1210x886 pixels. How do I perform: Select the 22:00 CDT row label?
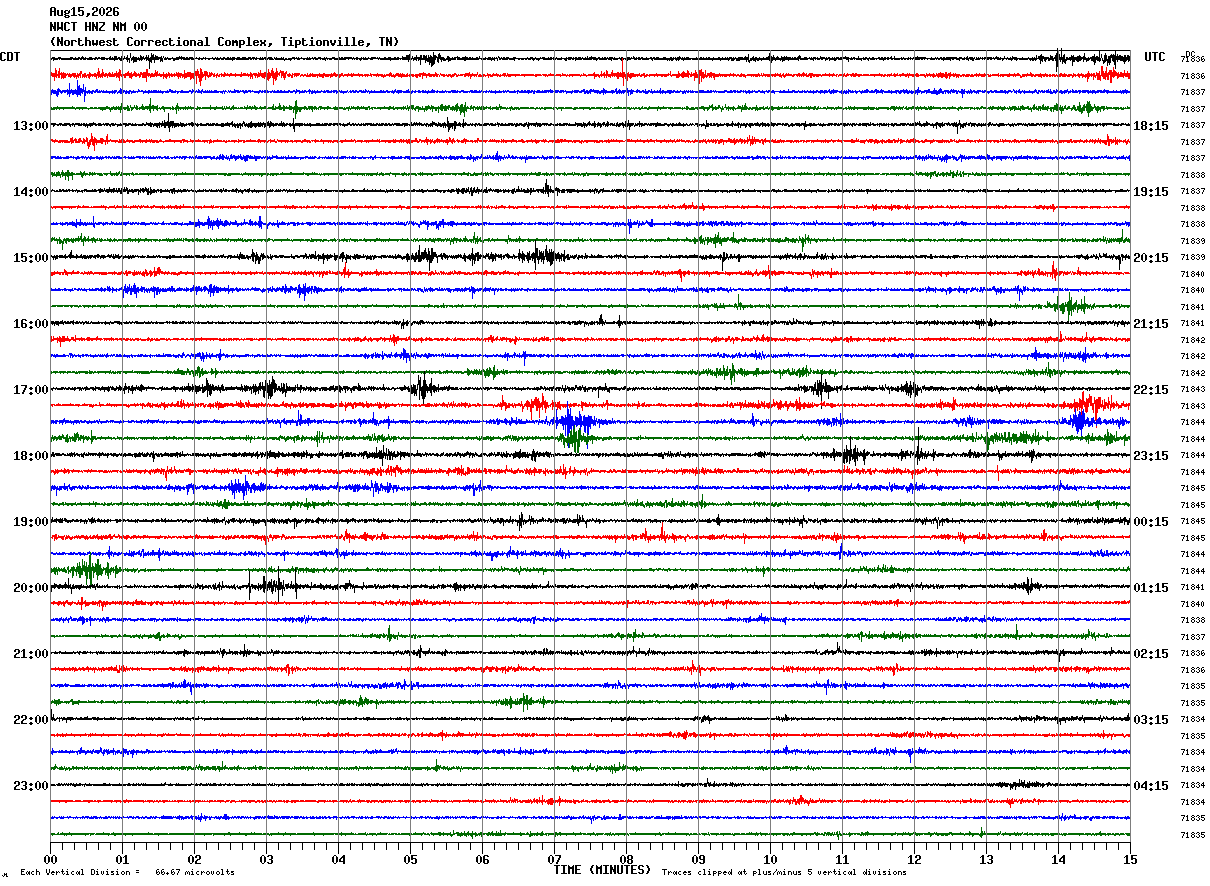[31, 720]
